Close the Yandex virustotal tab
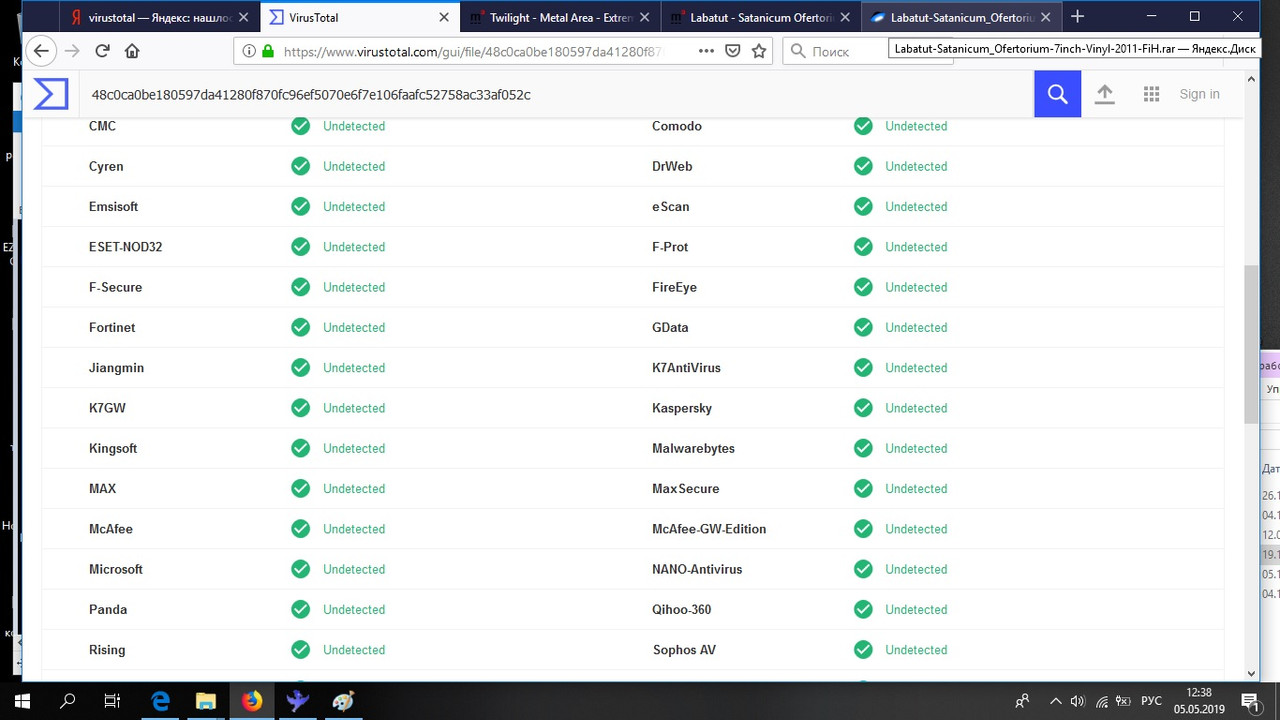This screenshot has height=720, width=1280. (x=245, y=17)
